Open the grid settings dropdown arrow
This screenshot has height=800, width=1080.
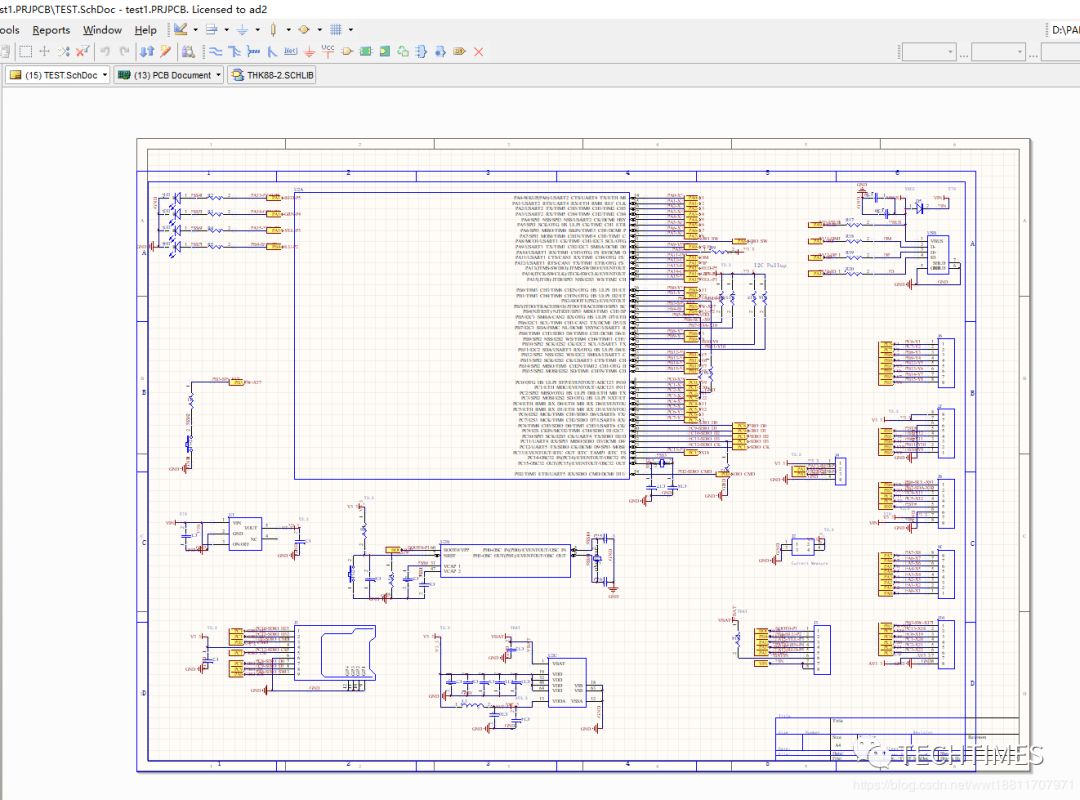[349, 30]
